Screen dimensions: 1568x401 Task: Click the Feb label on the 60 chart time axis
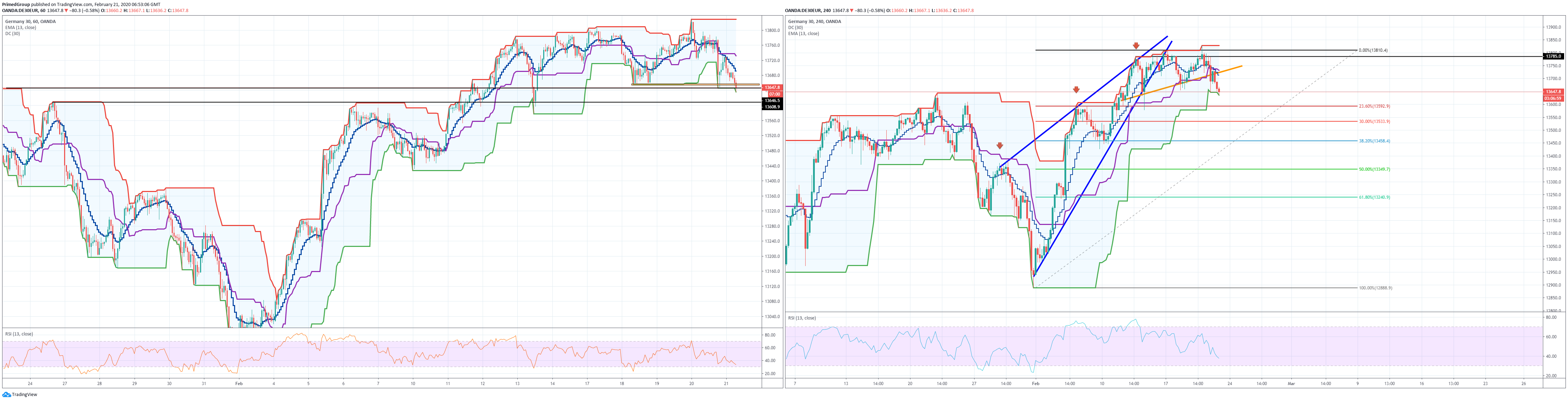tap(239, 383)
